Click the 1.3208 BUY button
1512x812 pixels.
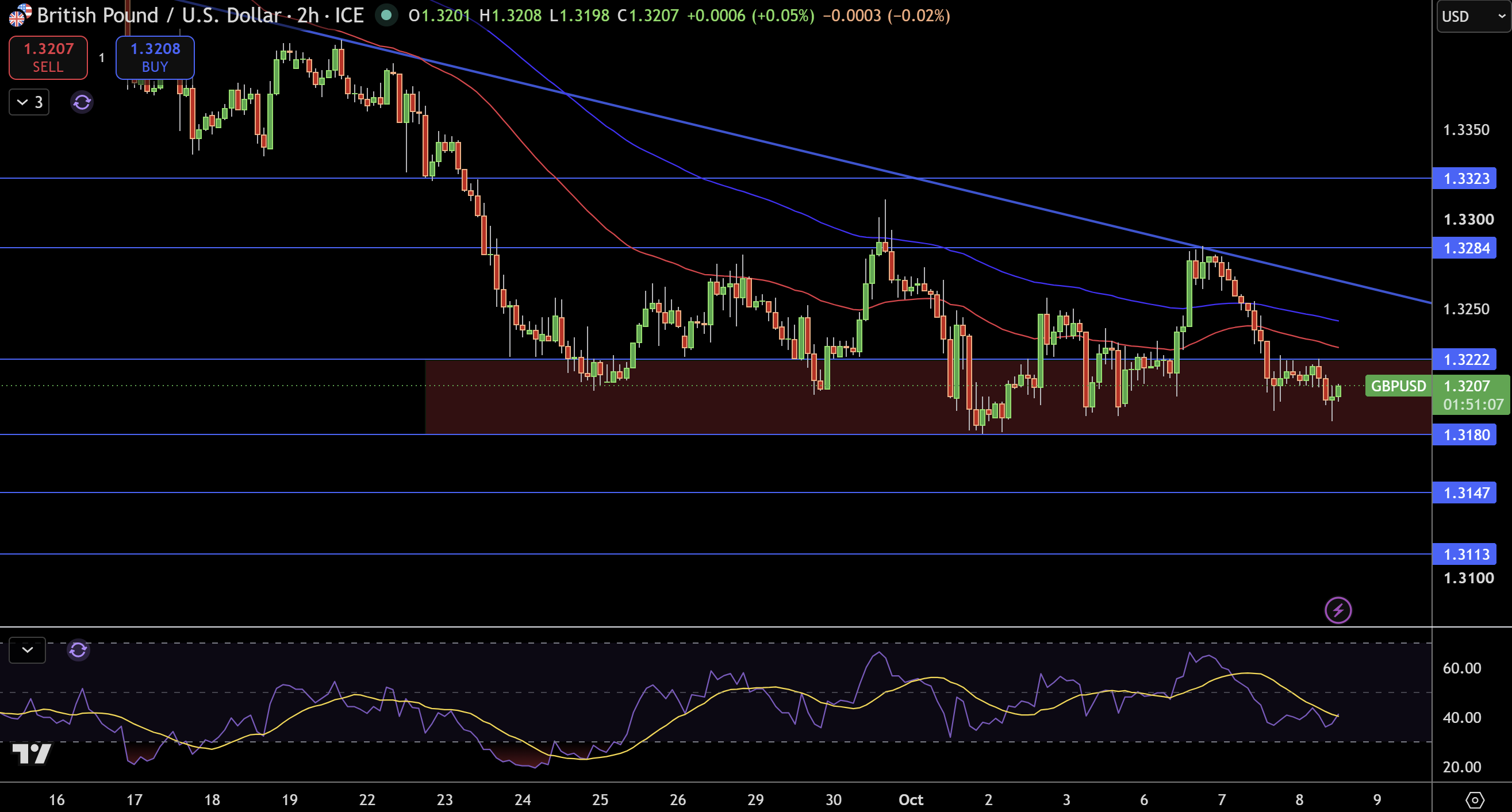coord(155,57)
